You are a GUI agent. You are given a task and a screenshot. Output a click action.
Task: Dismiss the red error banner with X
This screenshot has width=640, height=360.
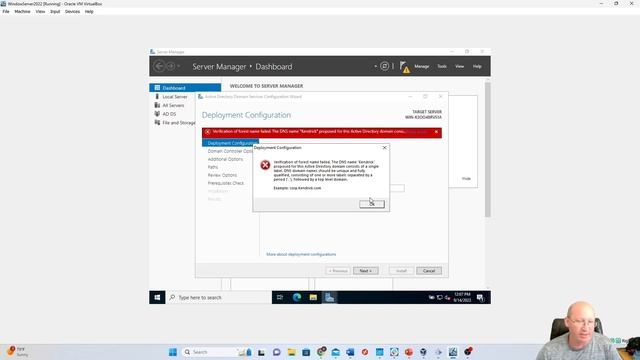436,132
